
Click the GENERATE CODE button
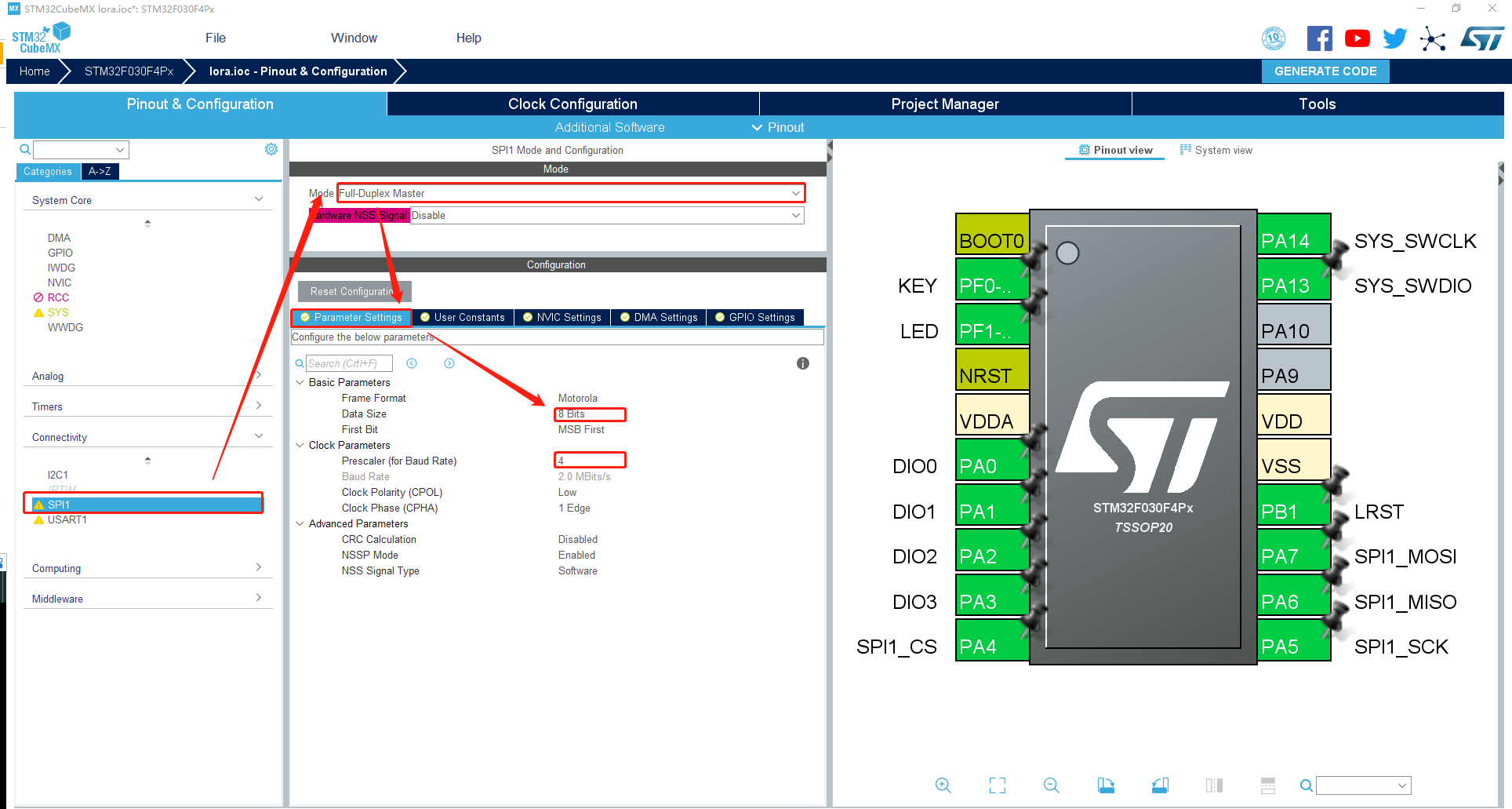(1325, 71)
